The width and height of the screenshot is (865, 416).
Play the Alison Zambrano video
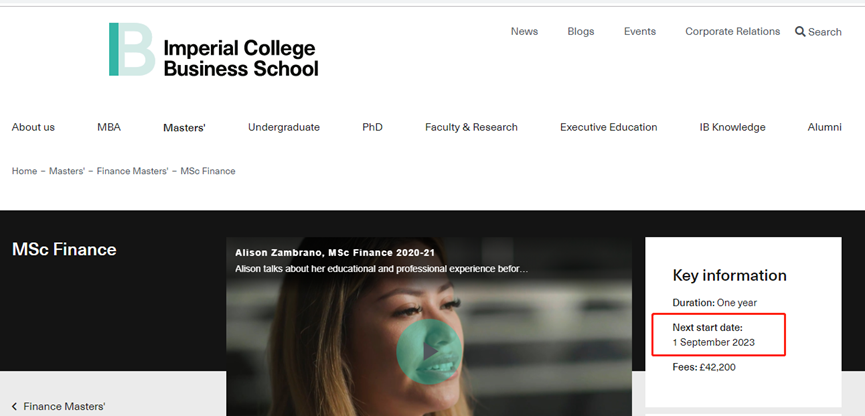429,351
